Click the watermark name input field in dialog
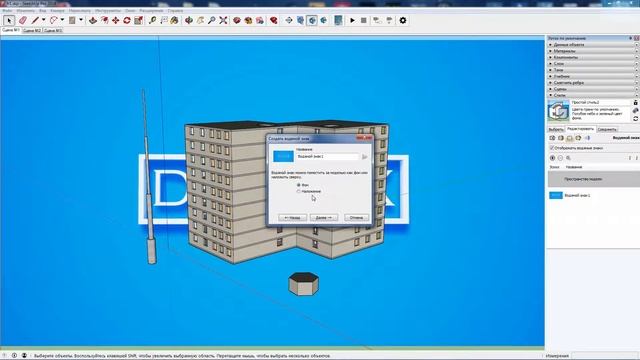The width and height of the screenshot is (640, 360). tap(327, 156)
